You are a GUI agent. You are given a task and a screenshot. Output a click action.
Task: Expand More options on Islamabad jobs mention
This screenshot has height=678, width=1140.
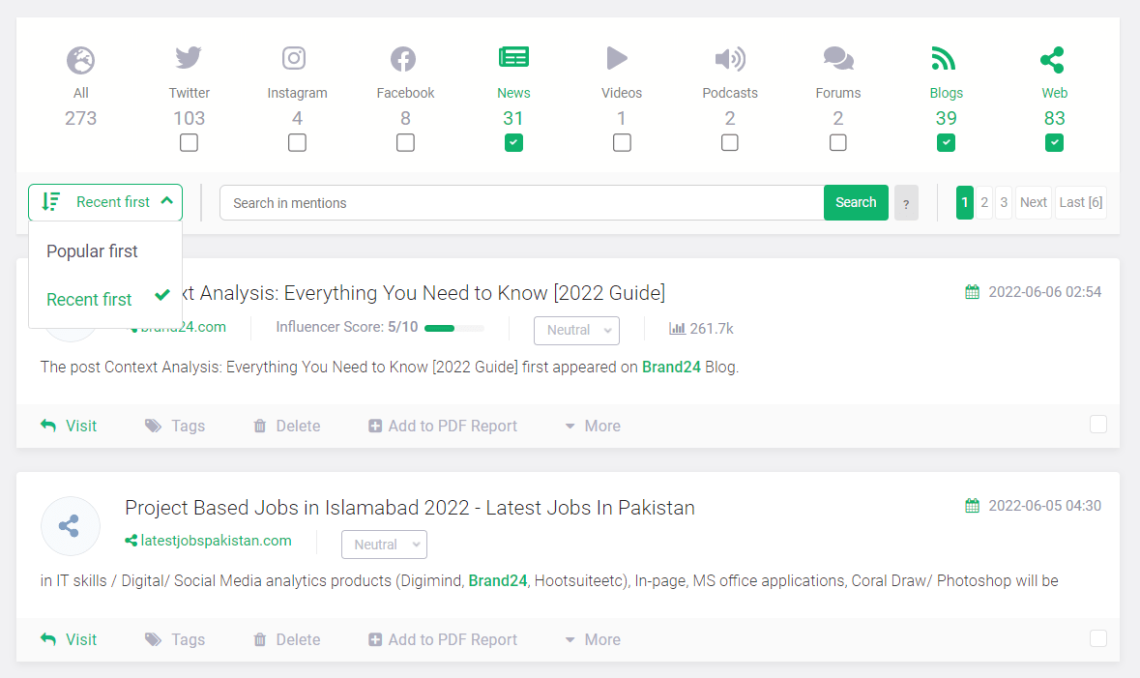point(593,639)
